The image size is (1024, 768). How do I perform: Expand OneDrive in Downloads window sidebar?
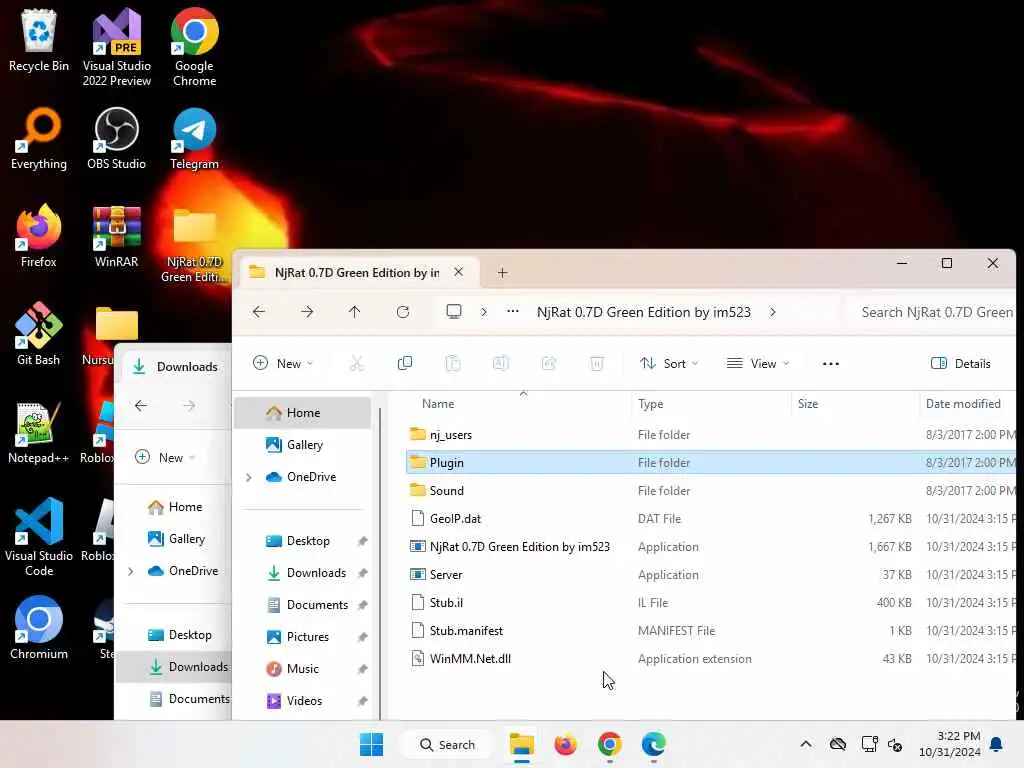pyautogui.click(x=131, y=571)
